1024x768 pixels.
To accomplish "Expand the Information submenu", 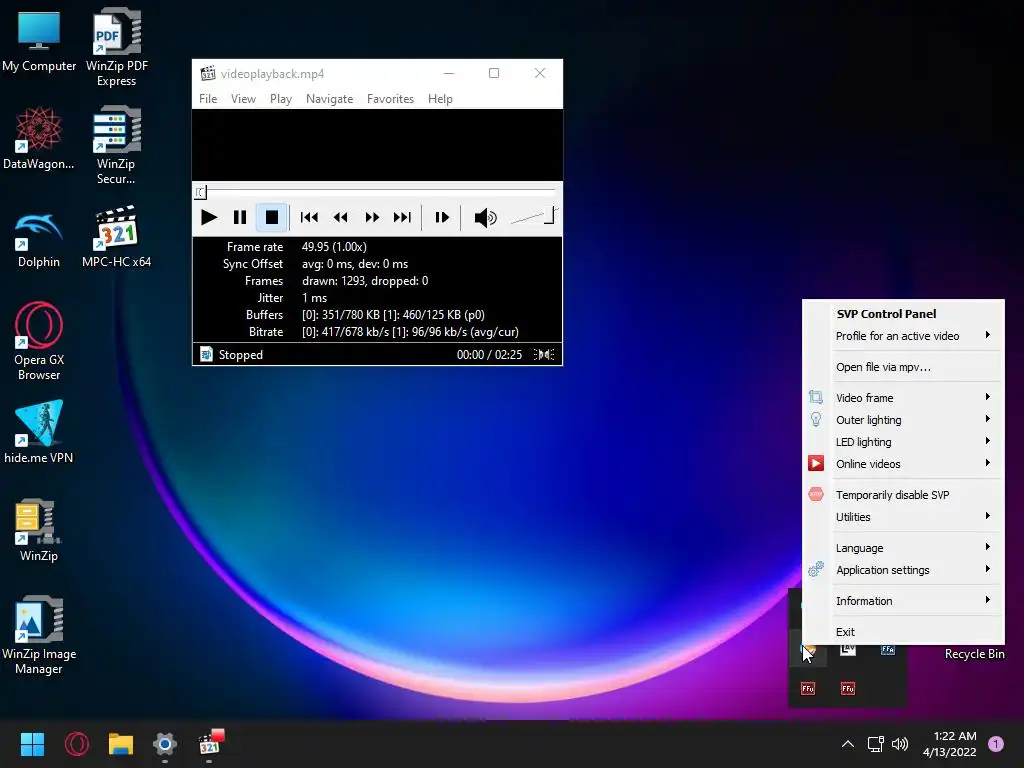I will [x=903, y=601].
